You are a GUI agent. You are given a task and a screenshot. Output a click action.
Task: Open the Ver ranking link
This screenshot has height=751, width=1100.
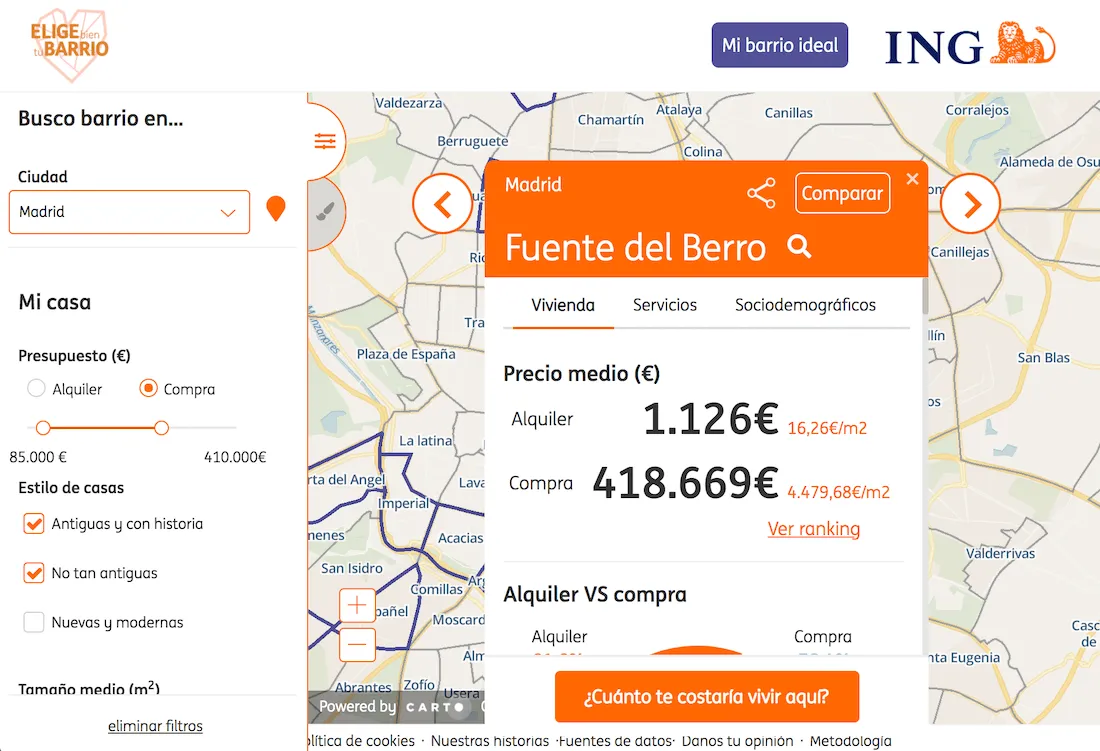coord(813,528)
